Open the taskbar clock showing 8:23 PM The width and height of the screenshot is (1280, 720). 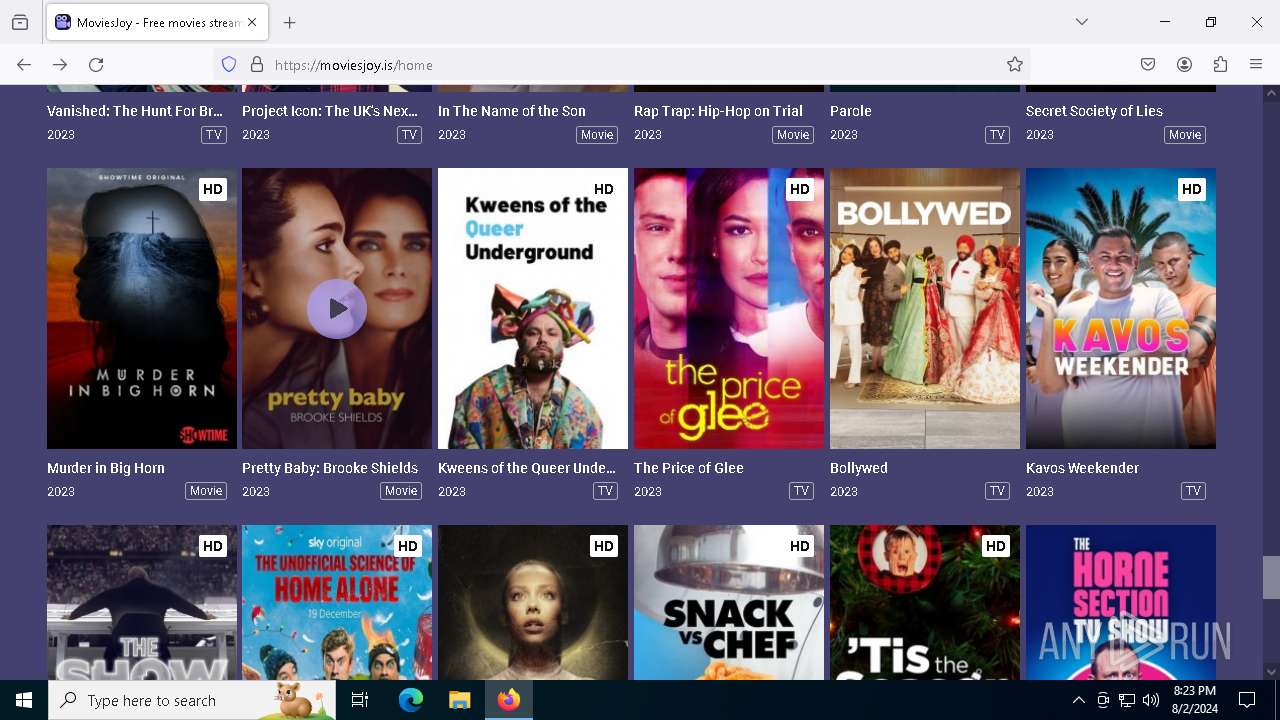(x=1194, y=700)
